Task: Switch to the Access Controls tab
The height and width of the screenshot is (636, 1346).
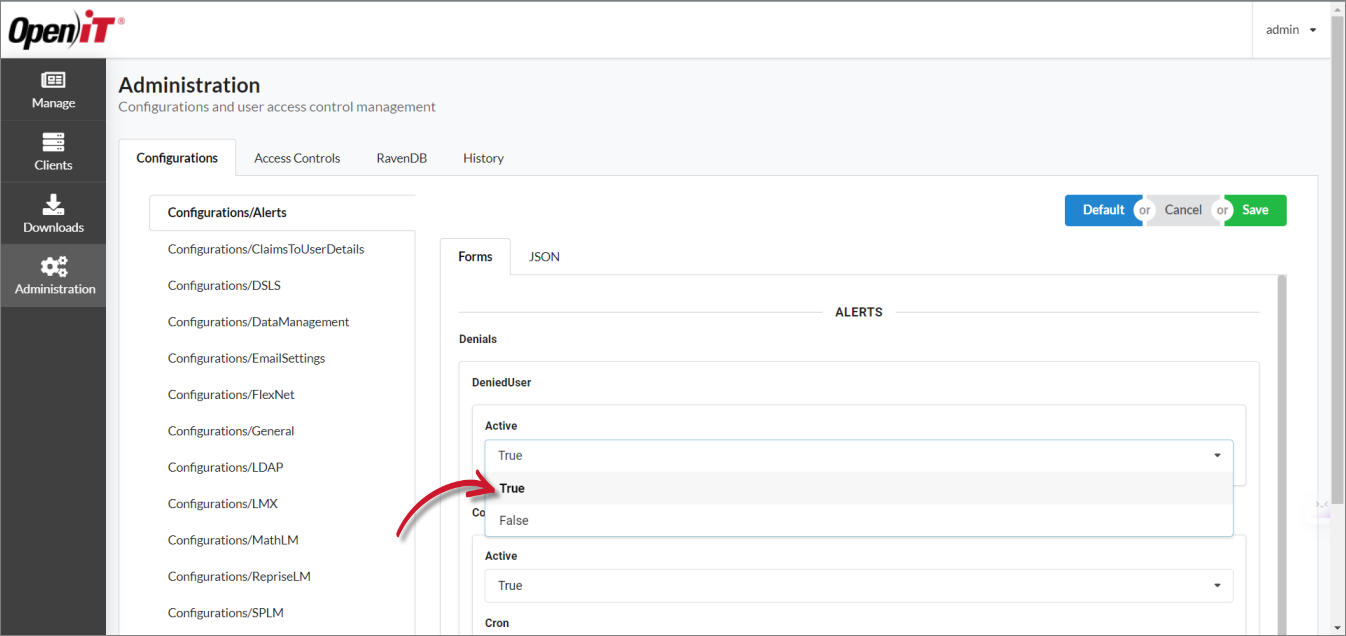Action: click(x=297, y=158)
